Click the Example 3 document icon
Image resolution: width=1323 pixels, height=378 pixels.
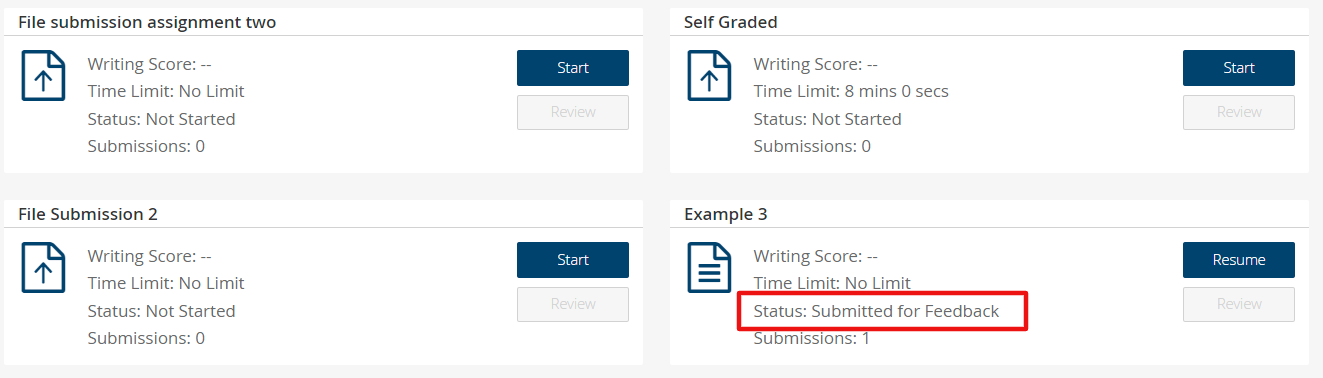click(x=709, y=269)
